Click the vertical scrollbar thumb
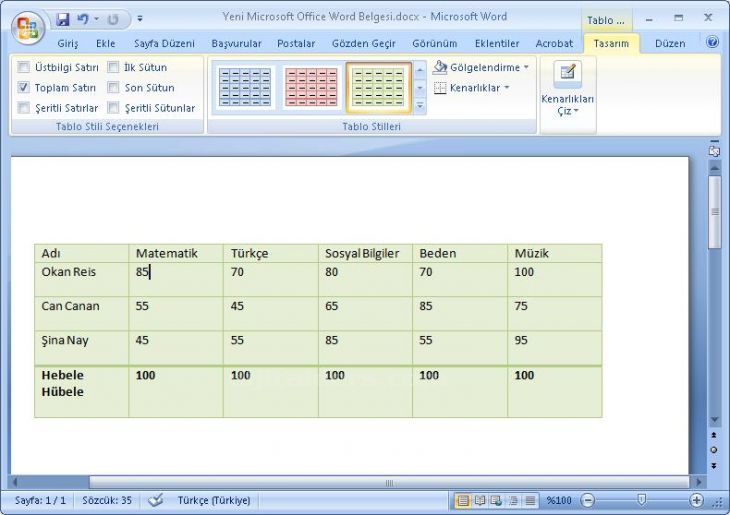Image resolution: width=730 pixels, height=515 pixels. tap(714, 212)
